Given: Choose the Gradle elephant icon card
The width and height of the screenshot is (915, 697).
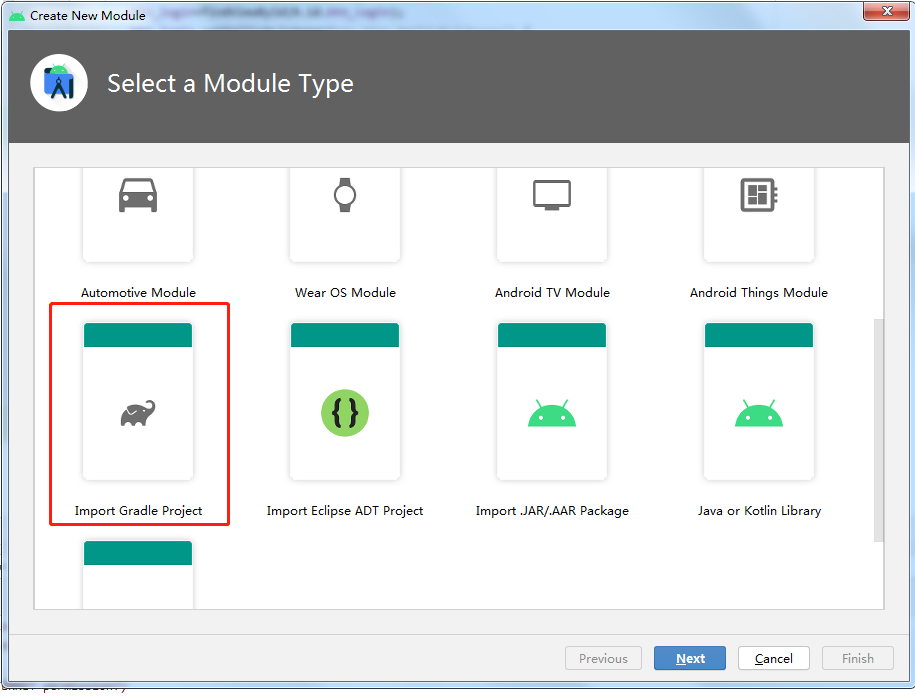Looking at the screenshot, I should 138,402.
